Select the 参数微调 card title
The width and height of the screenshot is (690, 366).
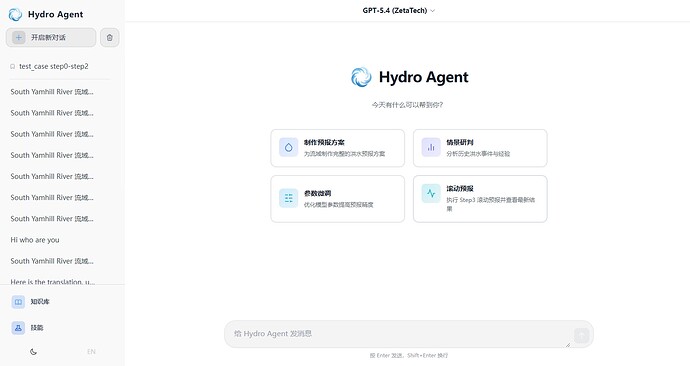click(317, 193)
